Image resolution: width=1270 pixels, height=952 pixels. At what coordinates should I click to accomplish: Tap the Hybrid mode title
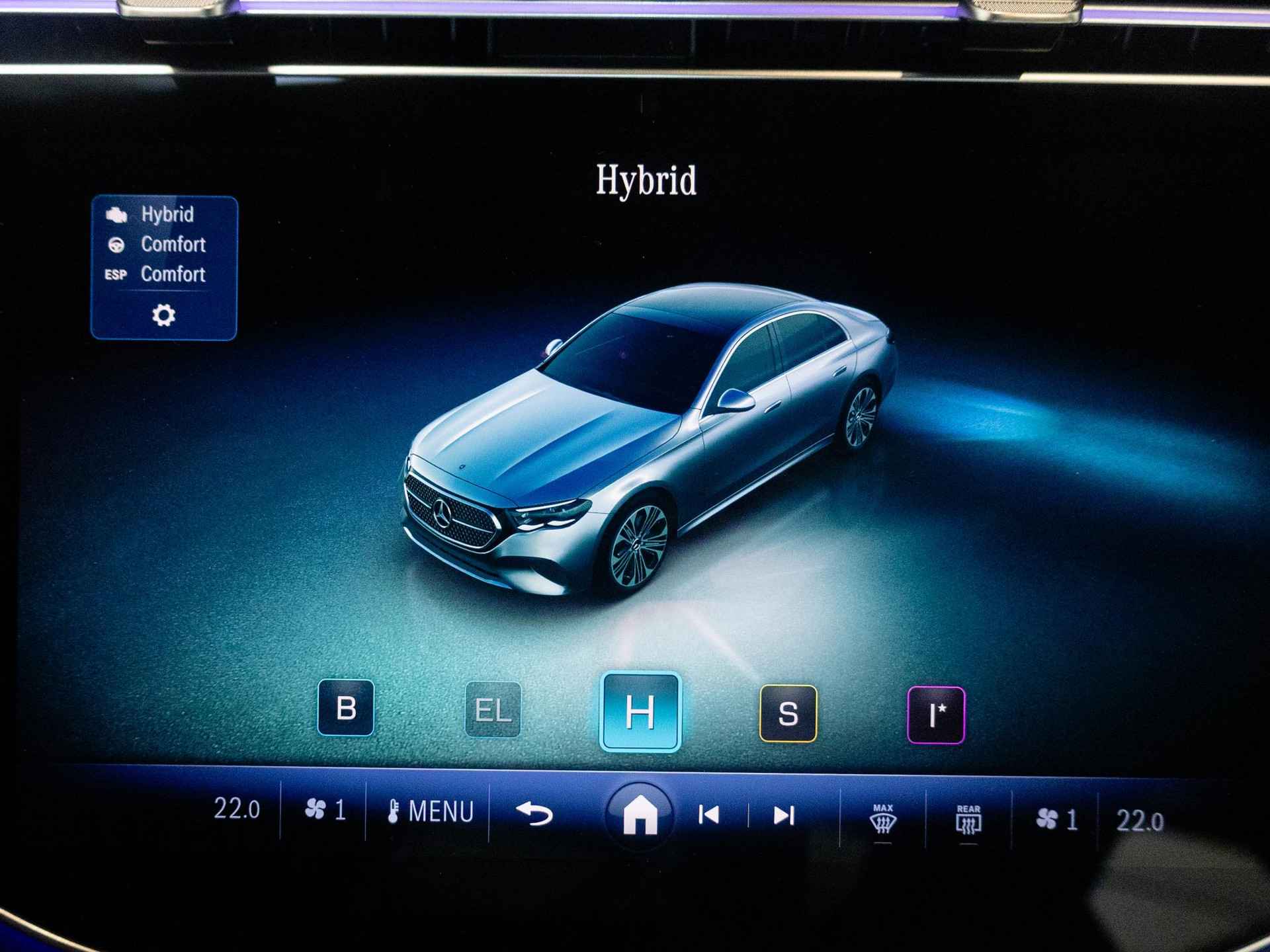click(646, 180)
